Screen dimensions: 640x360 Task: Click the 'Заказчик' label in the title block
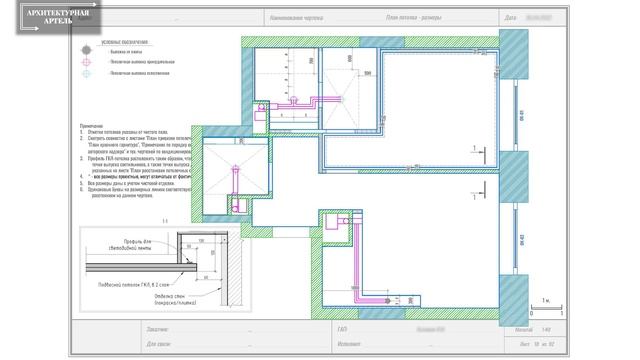click(x=157, y=329)
